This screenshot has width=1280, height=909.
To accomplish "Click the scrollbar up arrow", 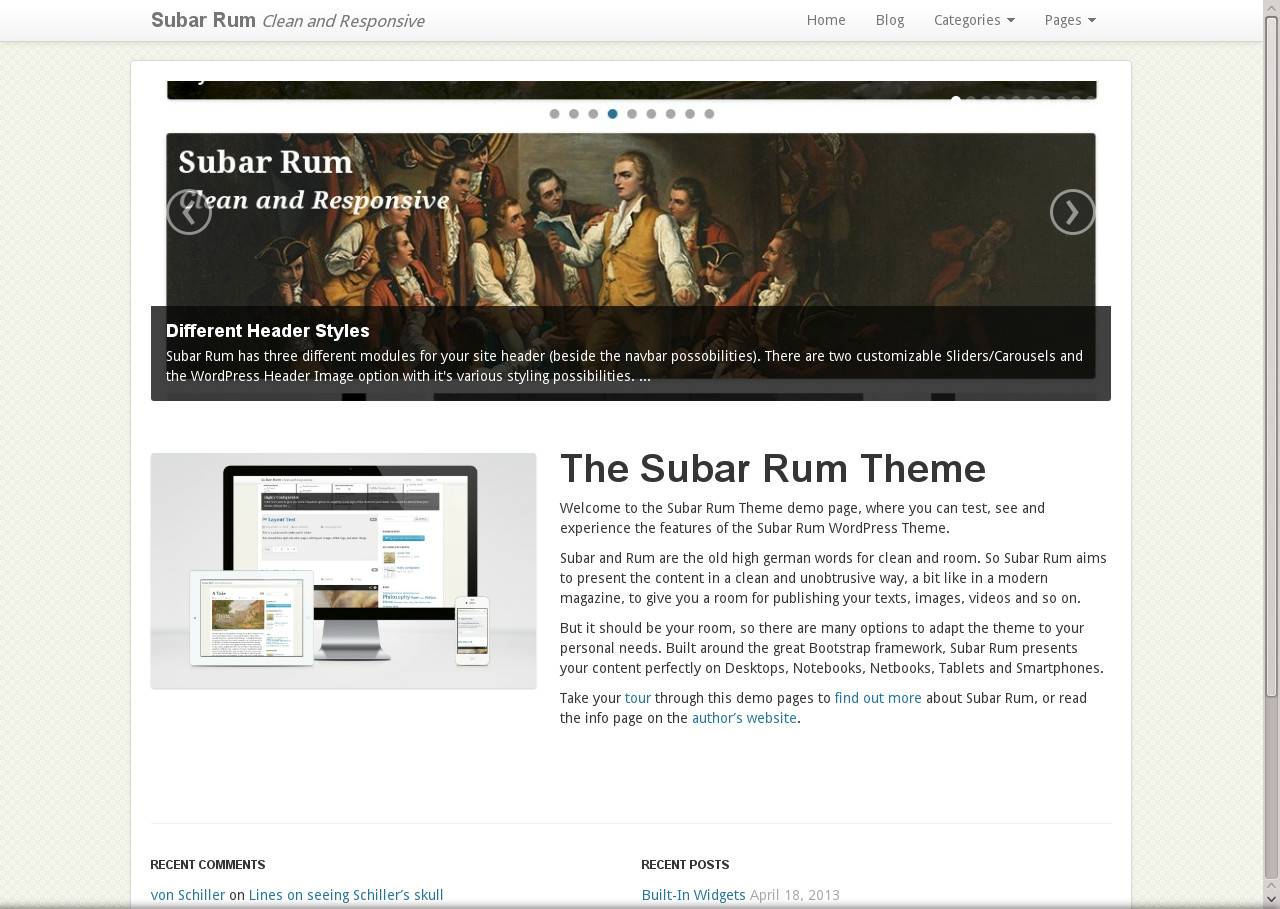I will 1272,8.
